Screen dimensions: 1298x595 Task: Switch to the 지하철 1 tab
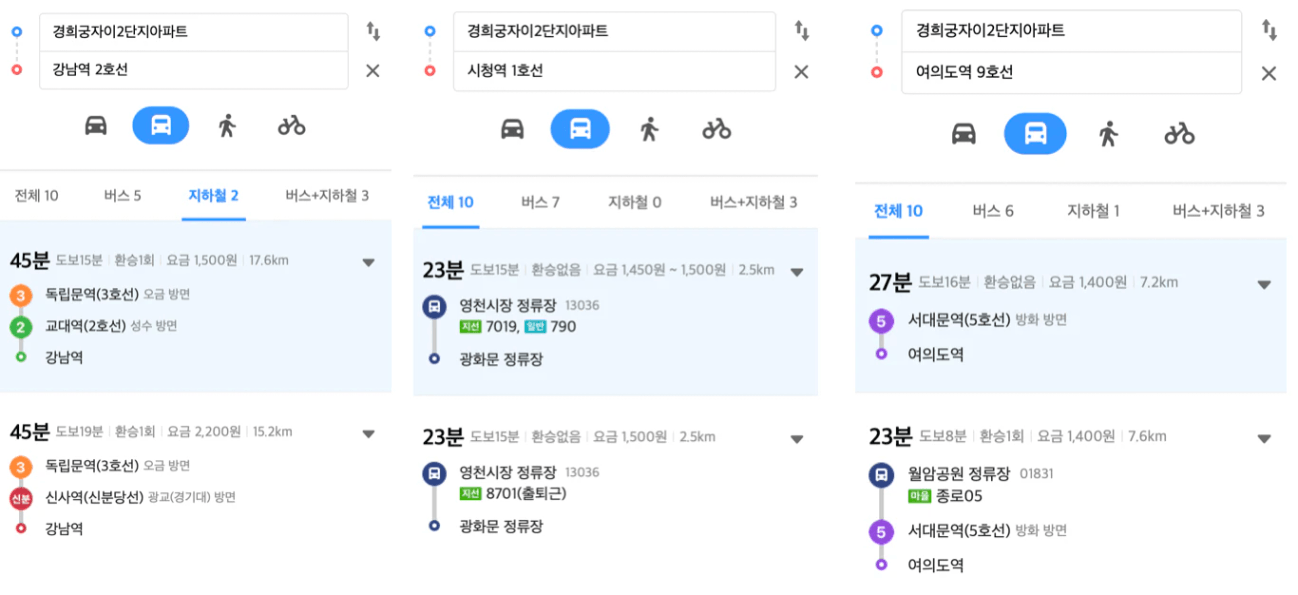point(1093,210)
